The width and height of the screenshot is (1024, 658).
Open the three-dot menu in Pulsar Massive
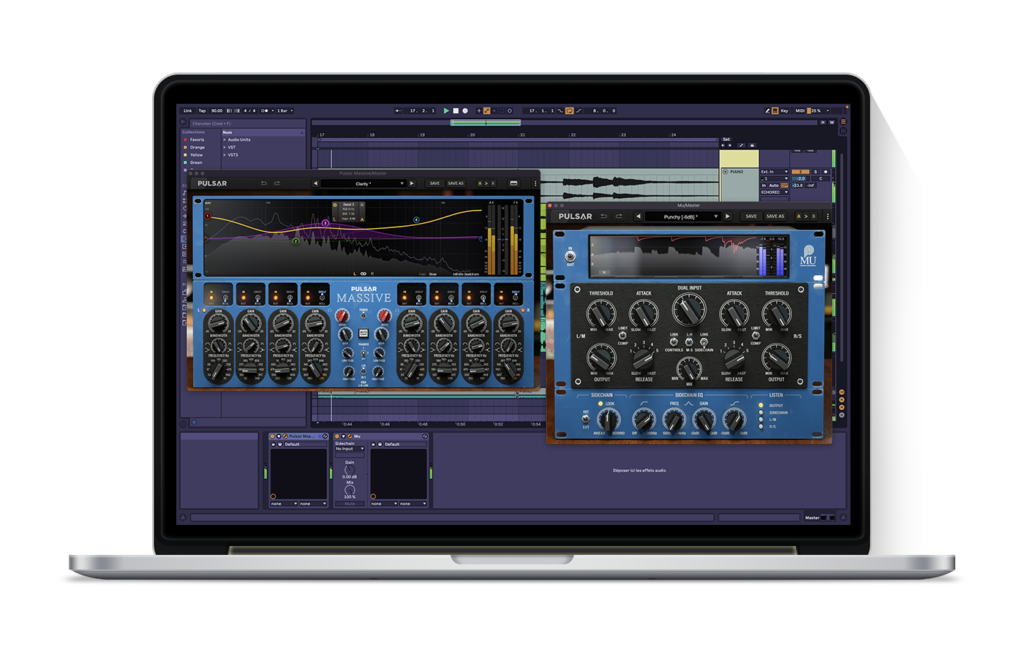(x=536, y=183)
